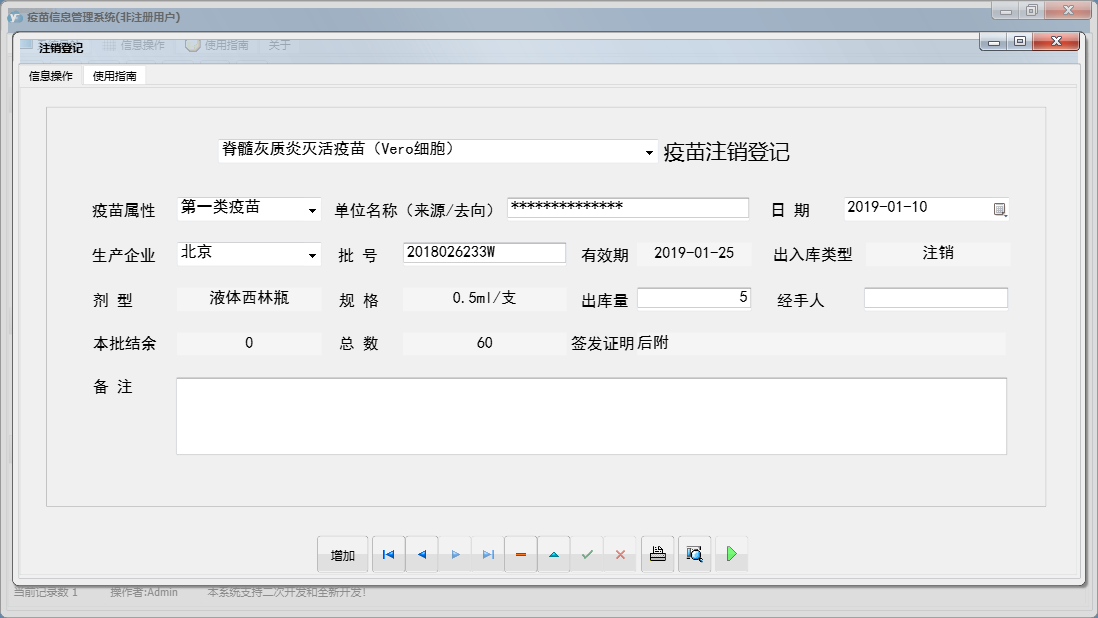Open the vaccine name dropdown list
Viewport: 1098px width, 618px height.
pos(647,150)
